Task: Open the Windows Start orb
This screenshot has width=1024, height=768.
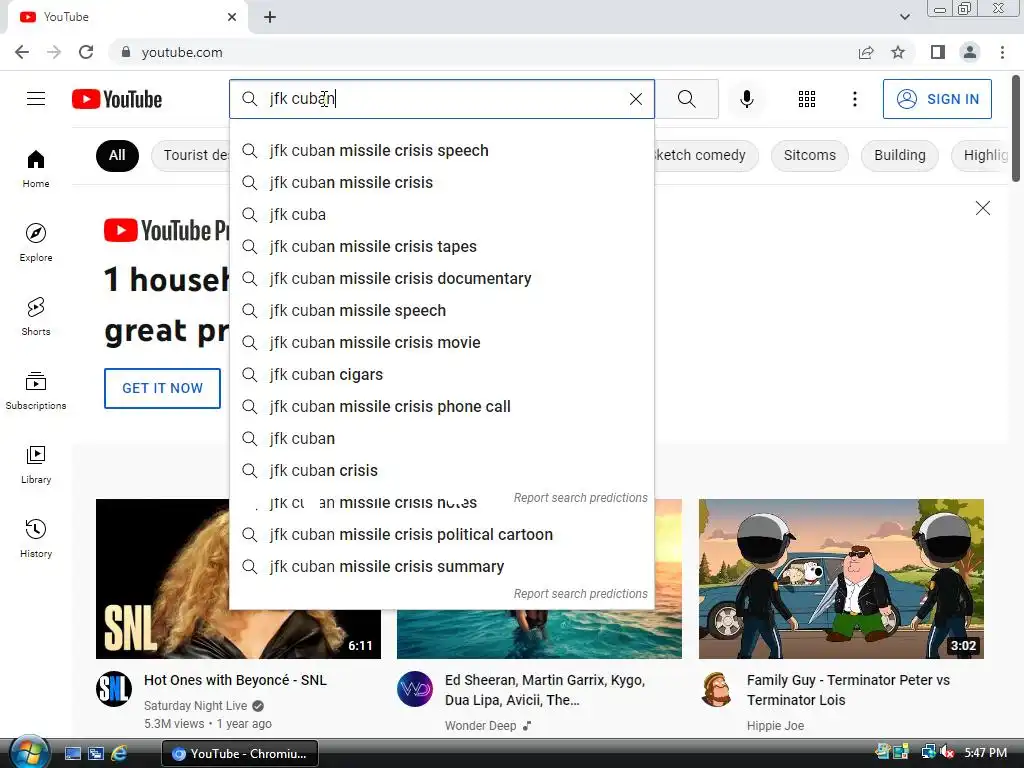Action: pyautogui.click(x=28, y=753)
